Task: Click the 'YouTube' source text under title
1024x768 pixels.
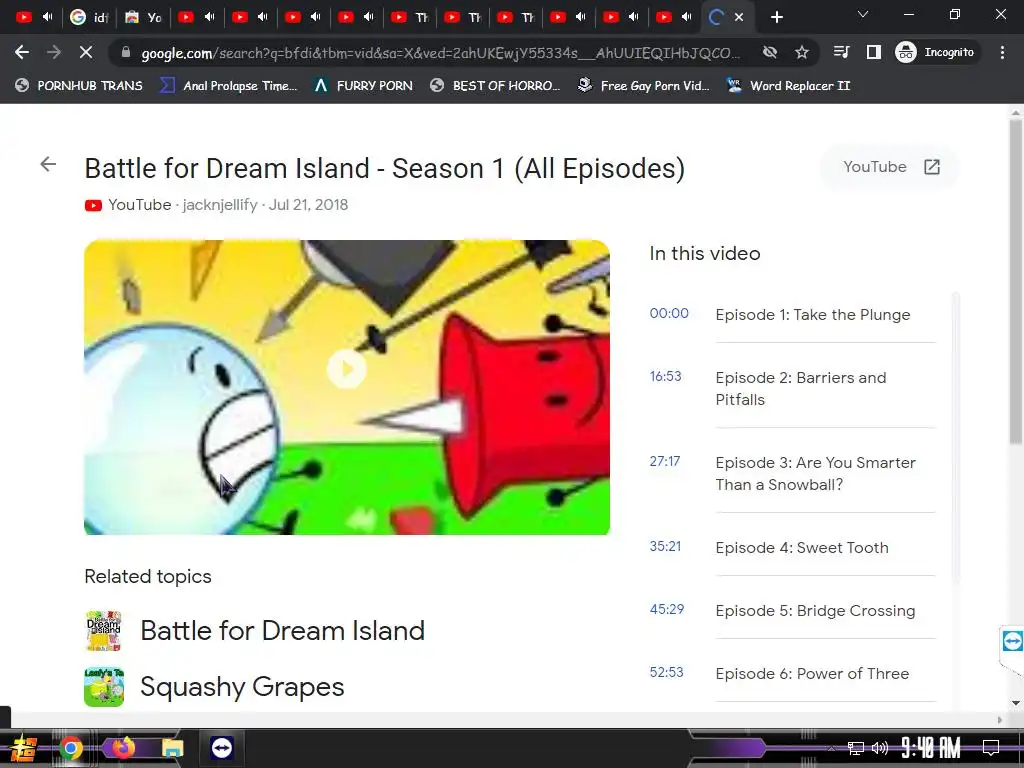Action: 139,204
